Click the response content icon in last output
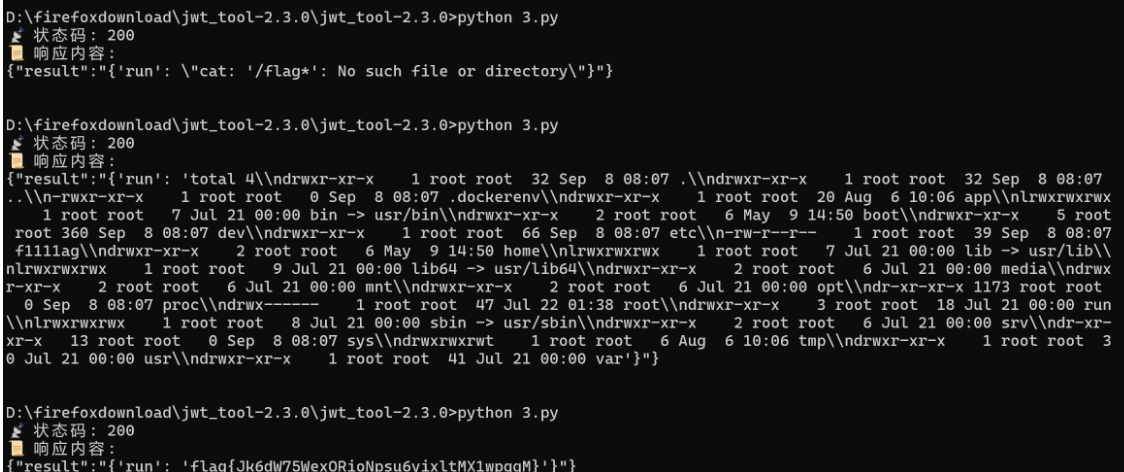The image size is (1124, 472). click(x=10, y=444)
